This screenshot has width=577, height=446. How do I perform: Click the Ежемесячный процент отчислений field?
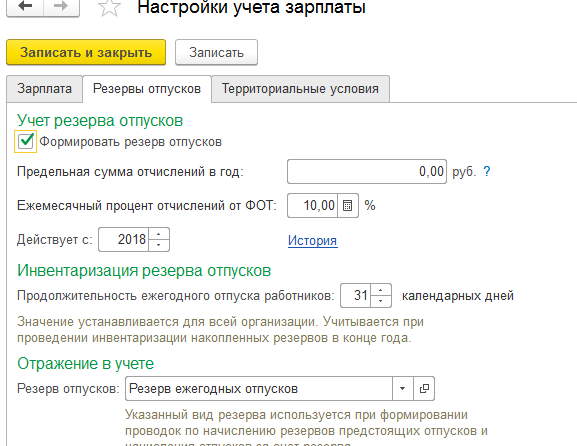312,205
